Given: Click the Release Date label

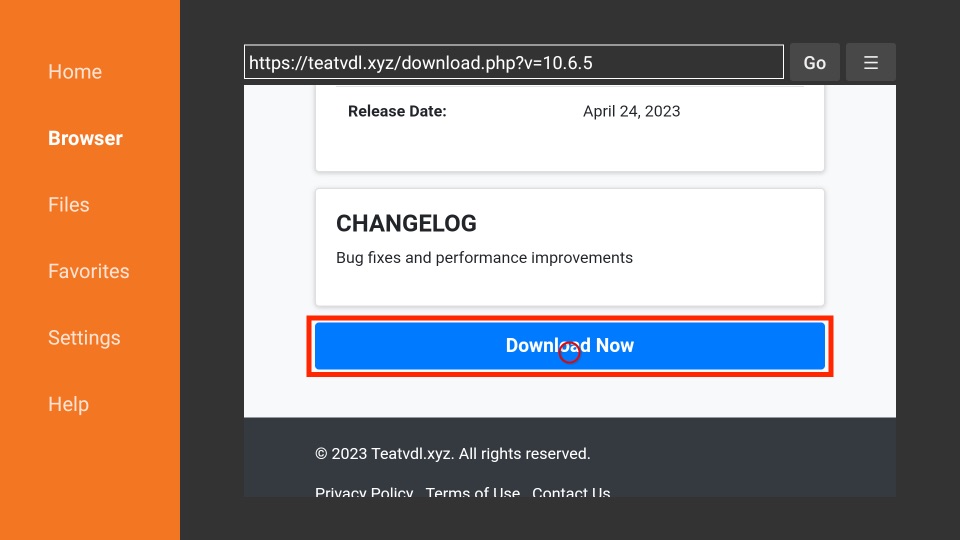Looking at the screenshot, I should pyautogui.click(x=397, y=111).
